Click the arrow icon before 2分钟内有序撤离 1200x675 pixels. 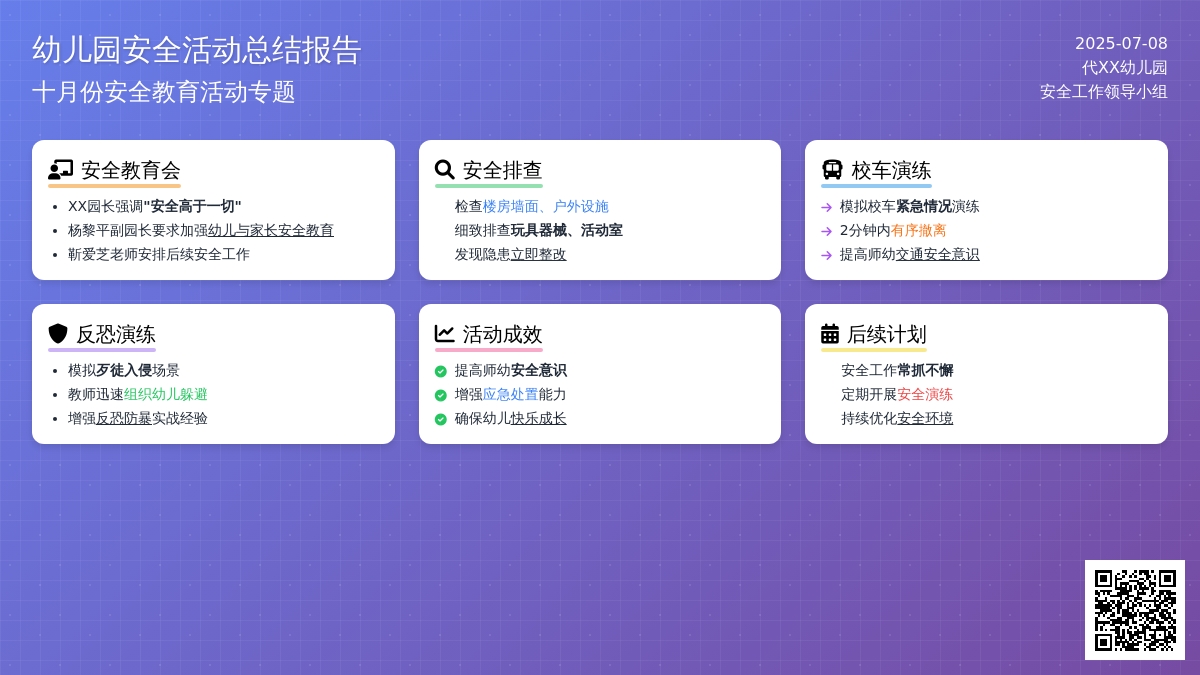click(827, 231)
